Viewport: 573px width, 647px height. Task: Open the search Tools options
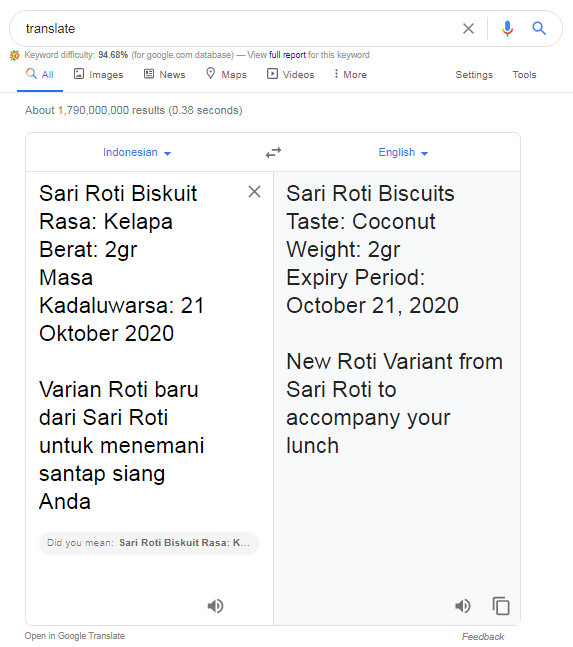click(524, 75)
